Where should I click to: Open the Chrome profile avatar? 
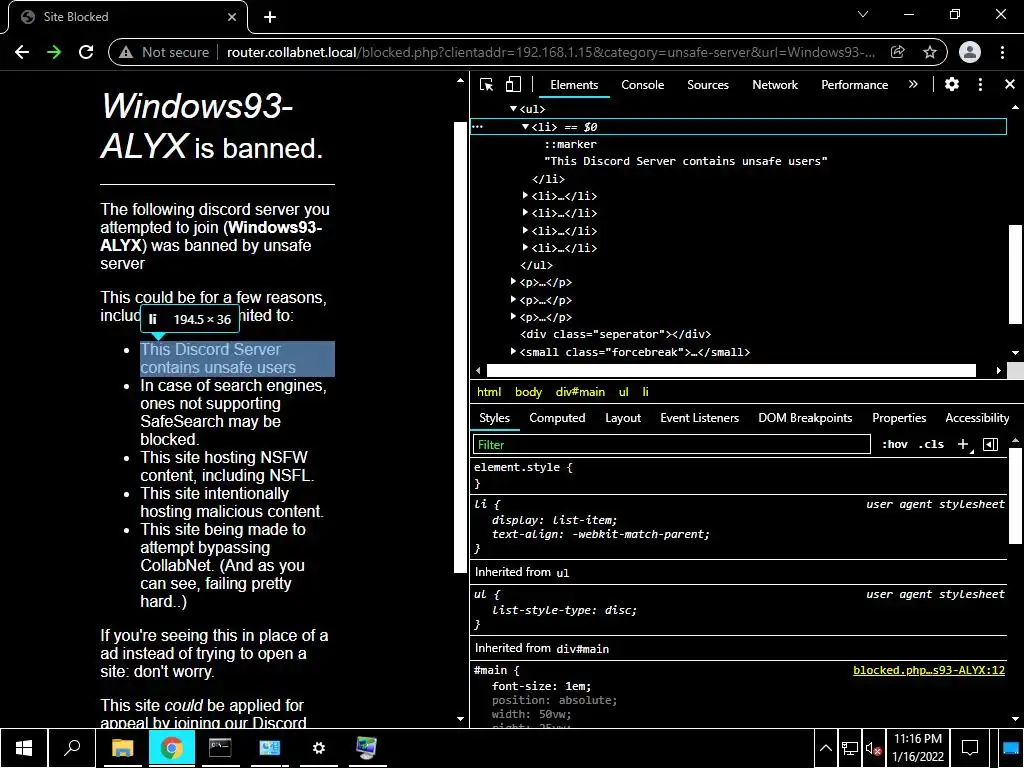[970, 52]
